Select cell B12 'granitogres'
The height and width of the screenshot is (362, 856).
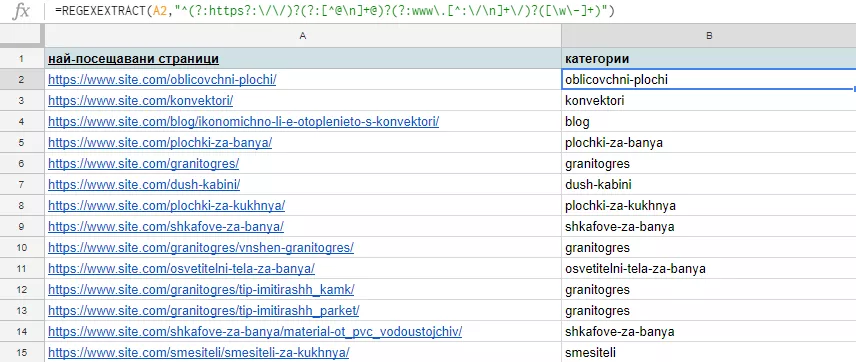coord(709,289)
